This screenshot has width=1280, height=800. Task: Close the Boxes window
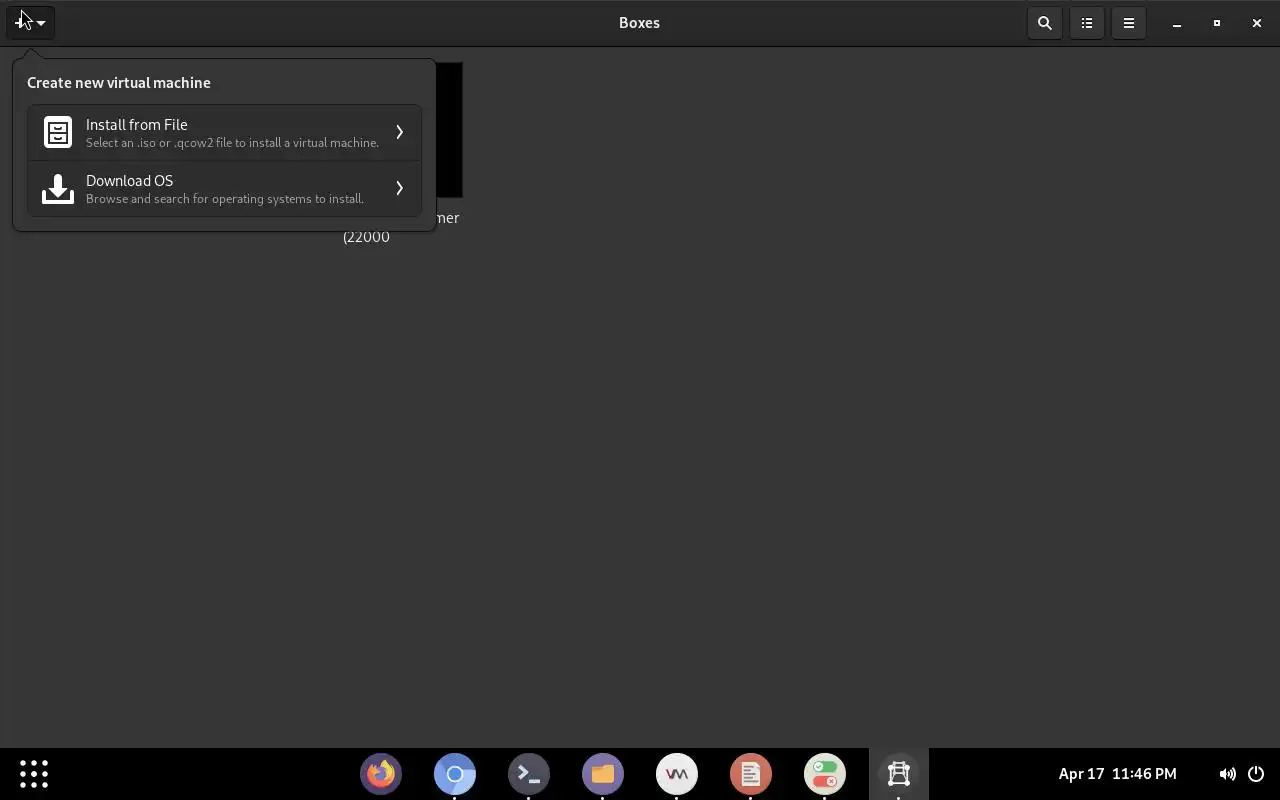[1257, 23]
